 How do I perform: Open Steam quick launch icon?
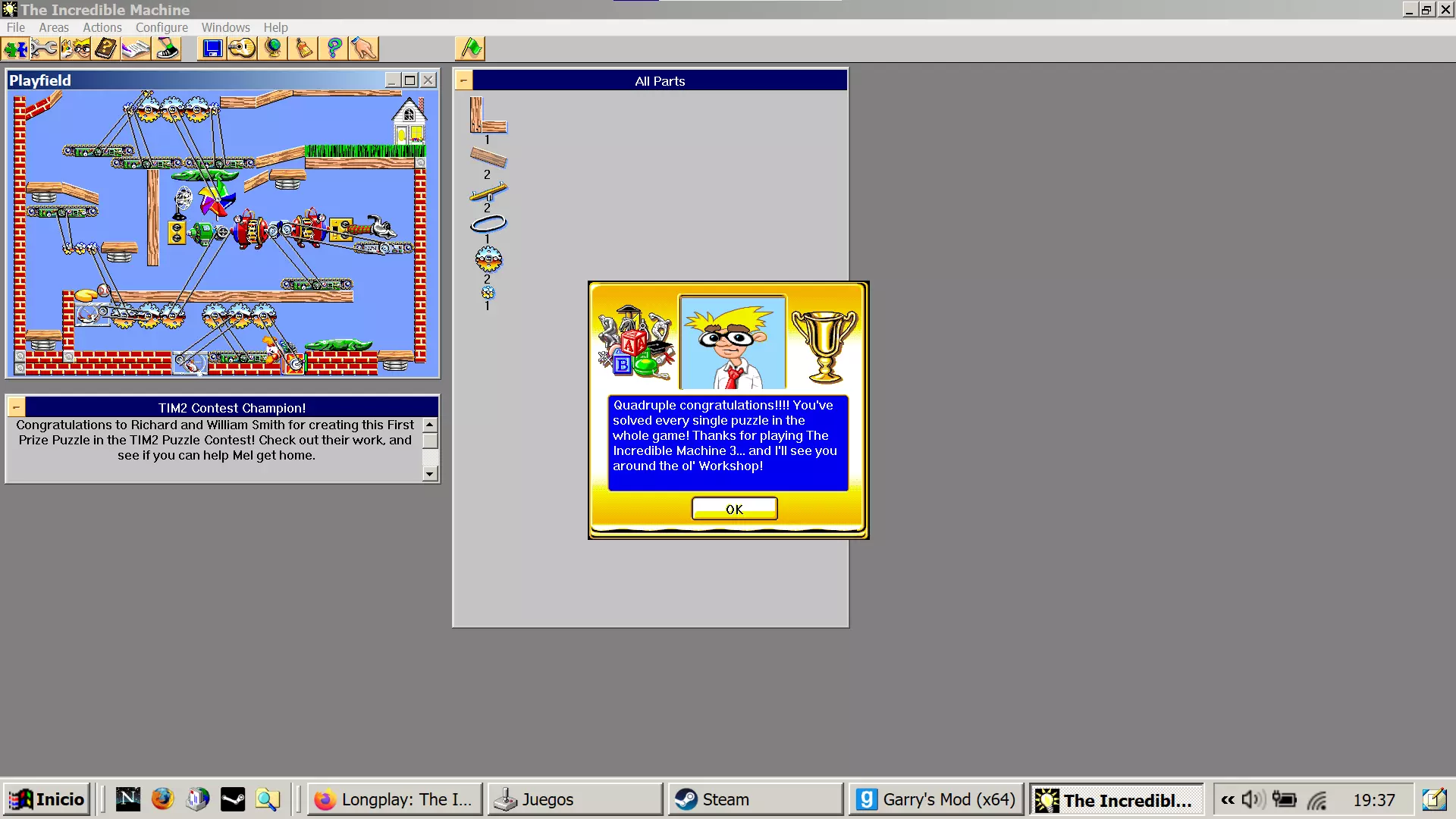pos(233,799)
